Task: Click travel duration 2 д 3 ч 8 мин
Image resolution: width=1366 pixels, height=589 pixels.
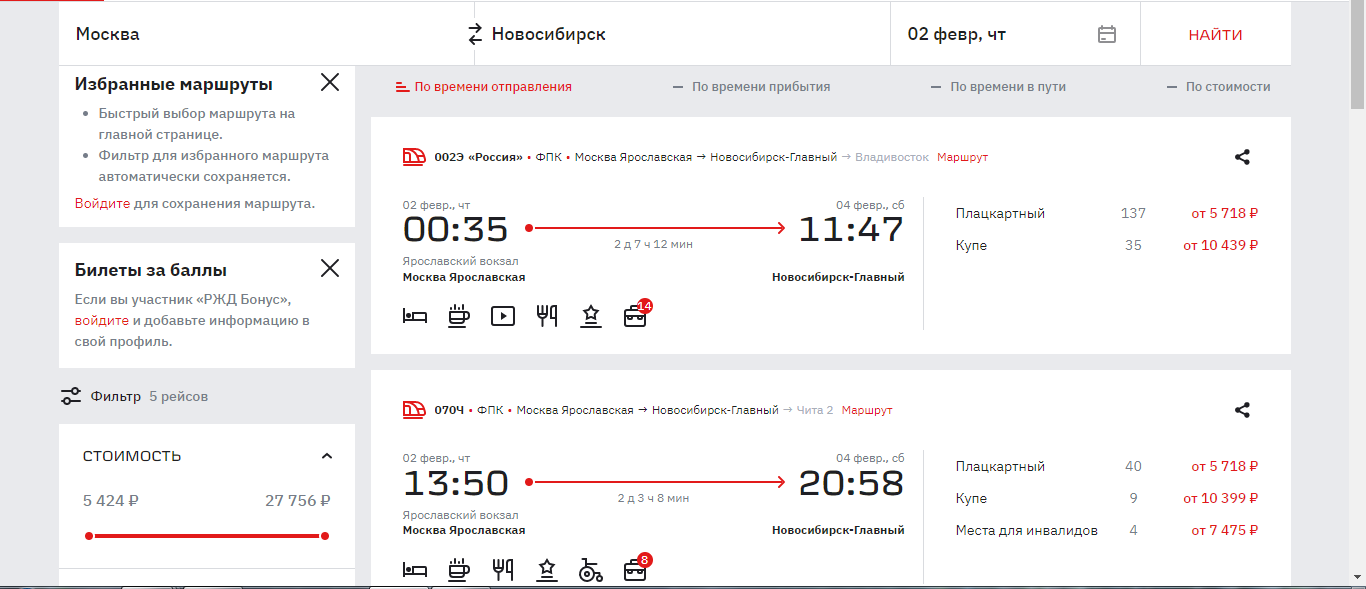Action: pos(654,498)
